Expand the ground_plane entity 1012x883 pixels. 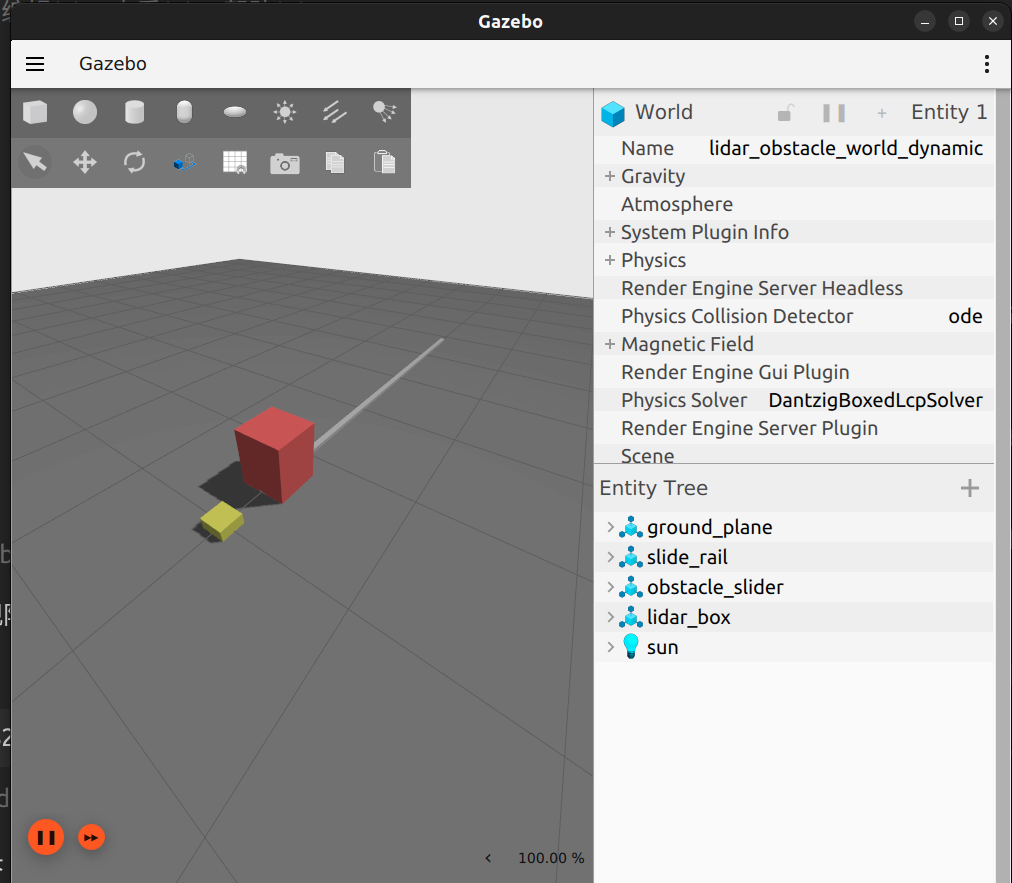[x=610, y=527]
